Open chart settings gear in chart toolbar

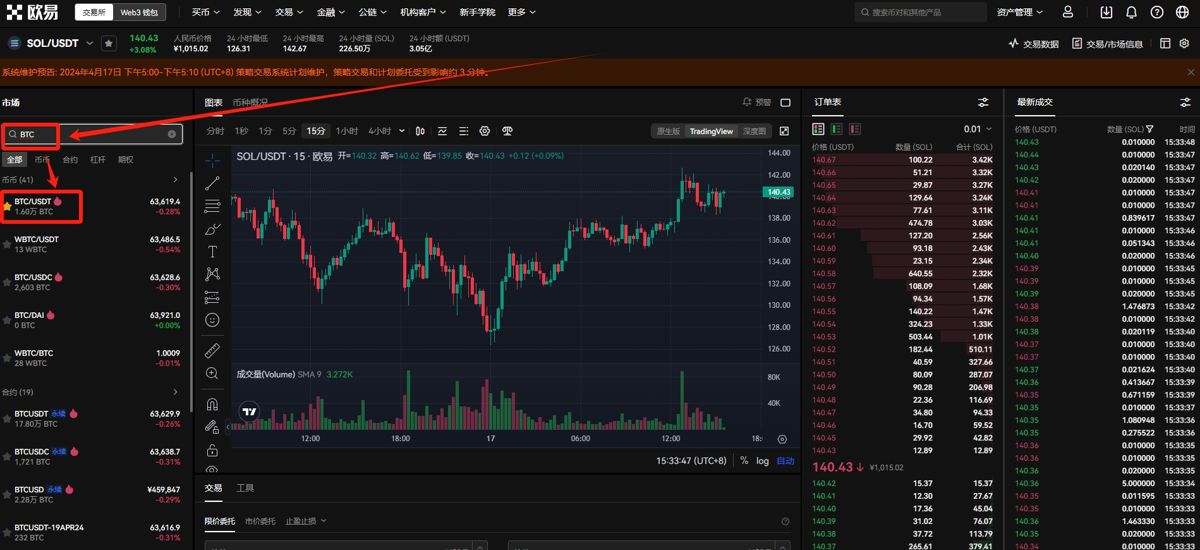(485, 131)
